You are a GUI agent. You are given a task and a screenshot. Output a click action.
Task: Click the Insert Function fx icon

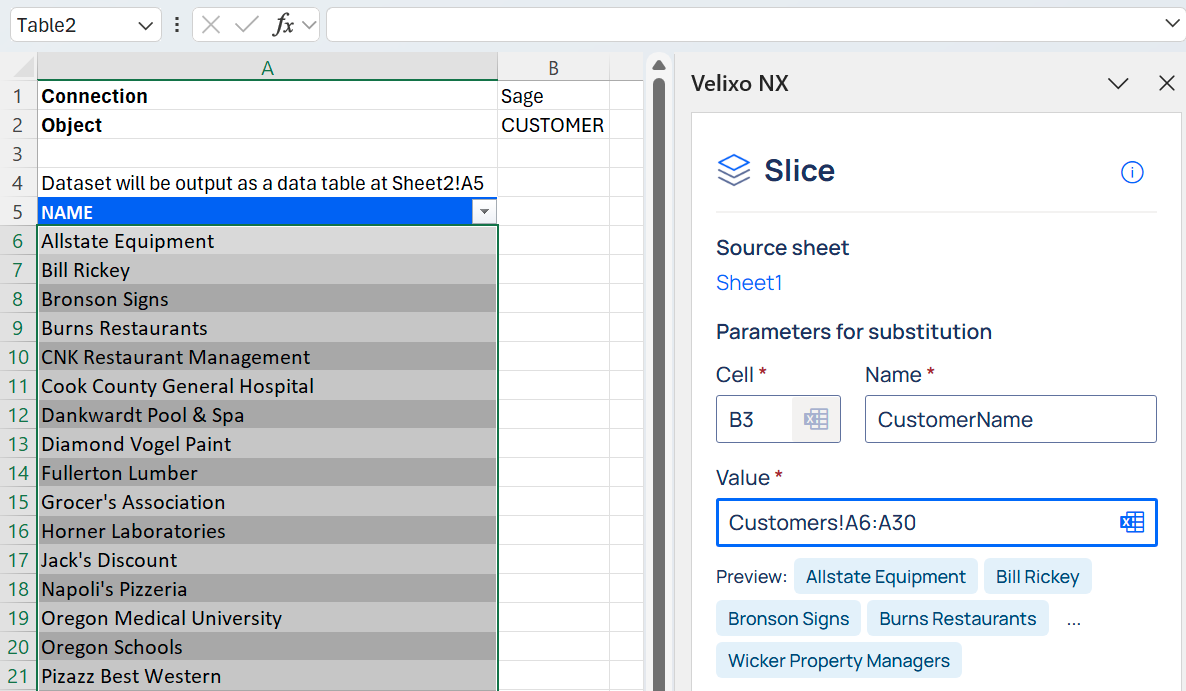[x=284, y=25]
